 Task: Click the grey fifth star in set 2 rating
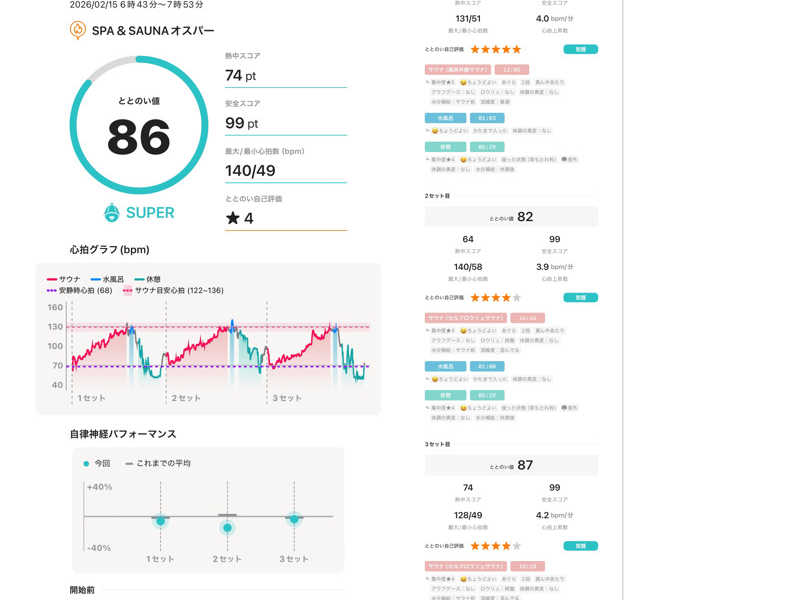[x=516, y=298]
